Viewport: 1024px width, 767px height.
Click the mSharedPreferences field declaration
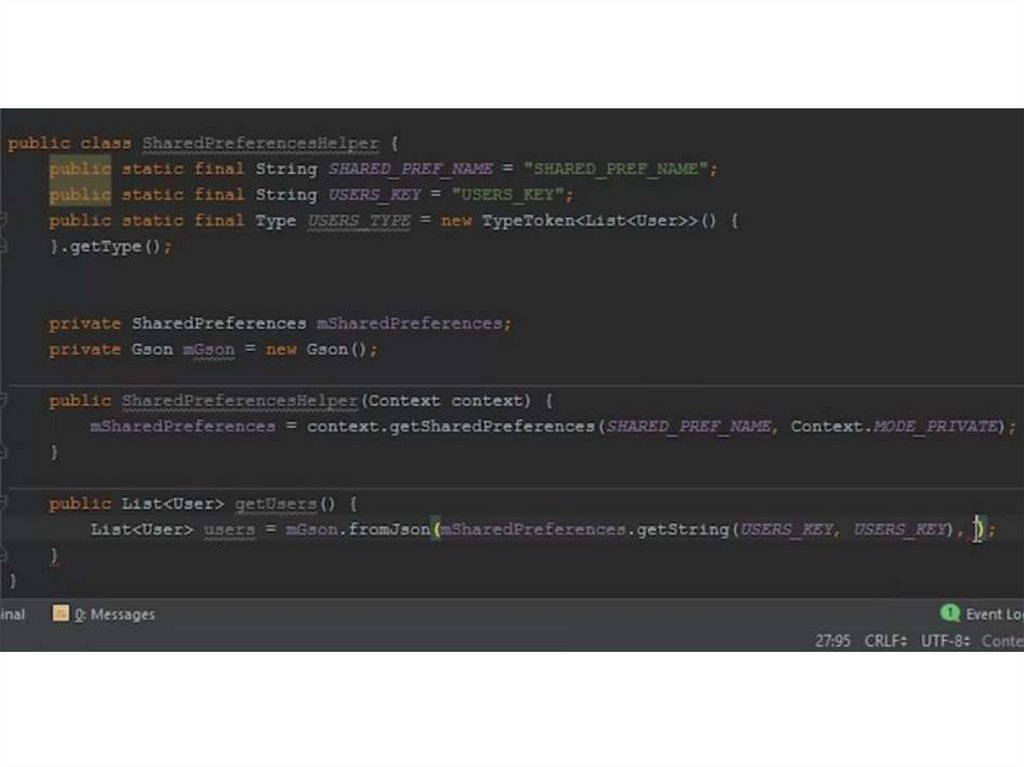point(409,323)
